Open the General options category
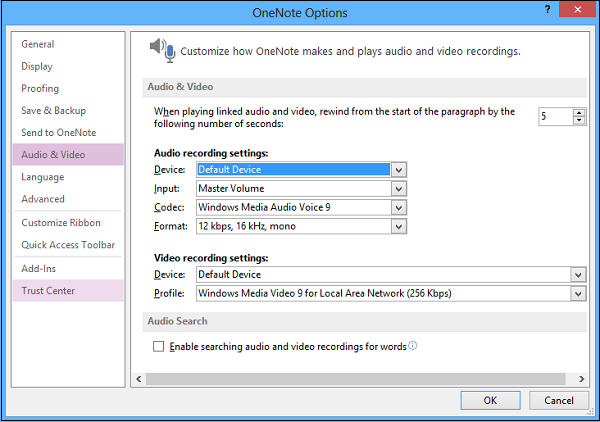 [x=68, y=44]
